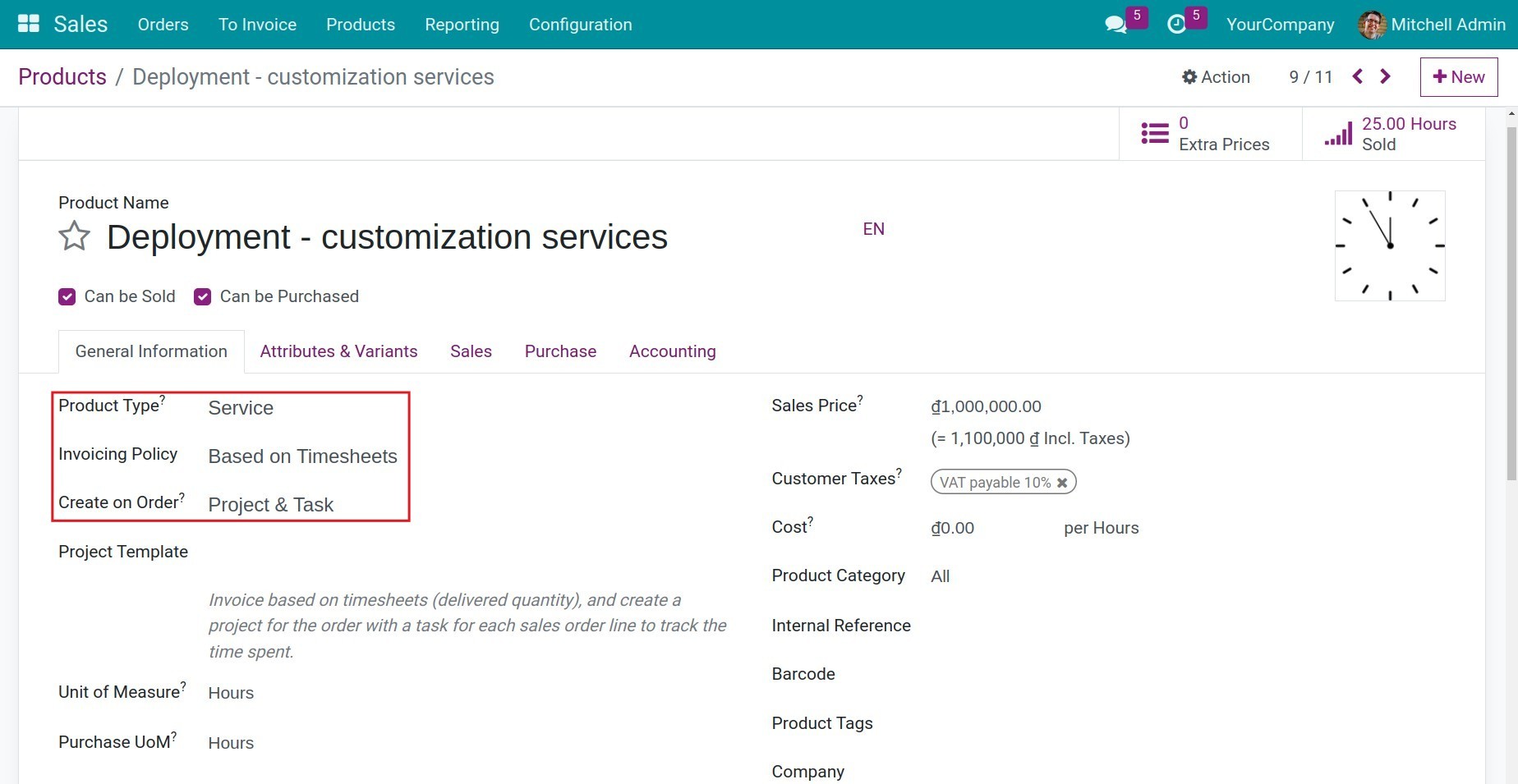The image size is (1518, 784).
Task: Open the apps grid icon
Action: [27, 24]
